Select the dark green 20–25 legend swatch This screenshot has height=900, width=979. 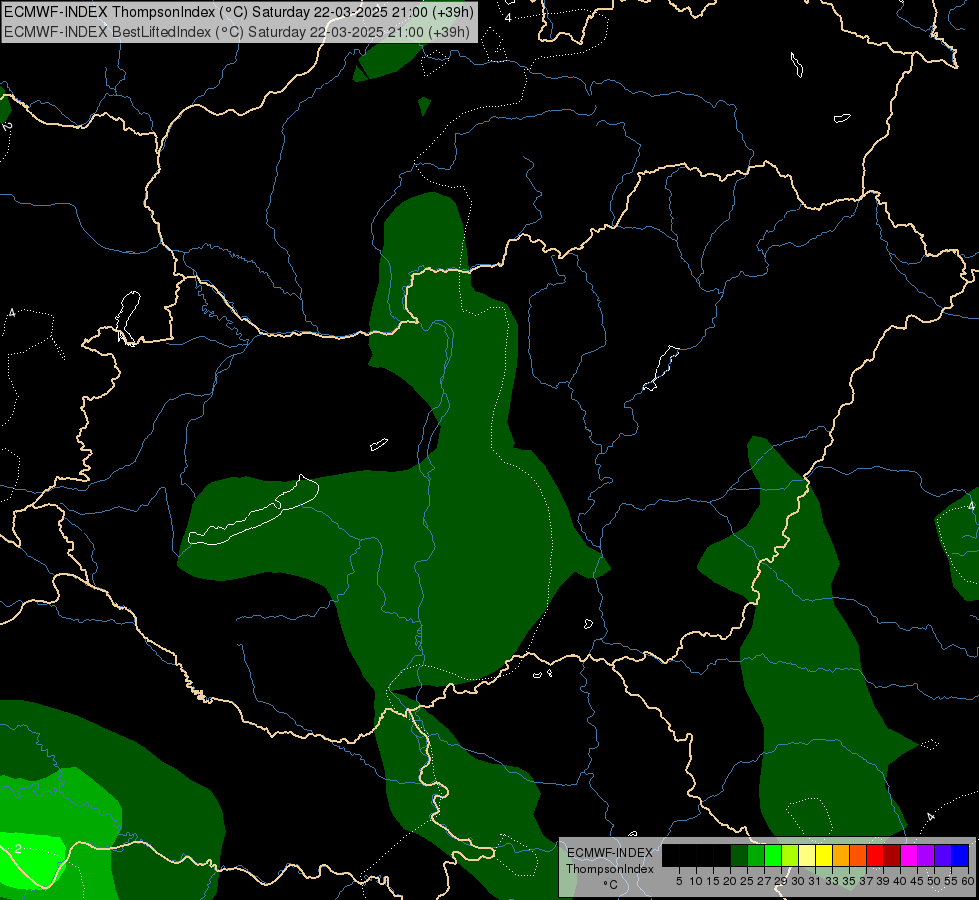coord(739,855)
